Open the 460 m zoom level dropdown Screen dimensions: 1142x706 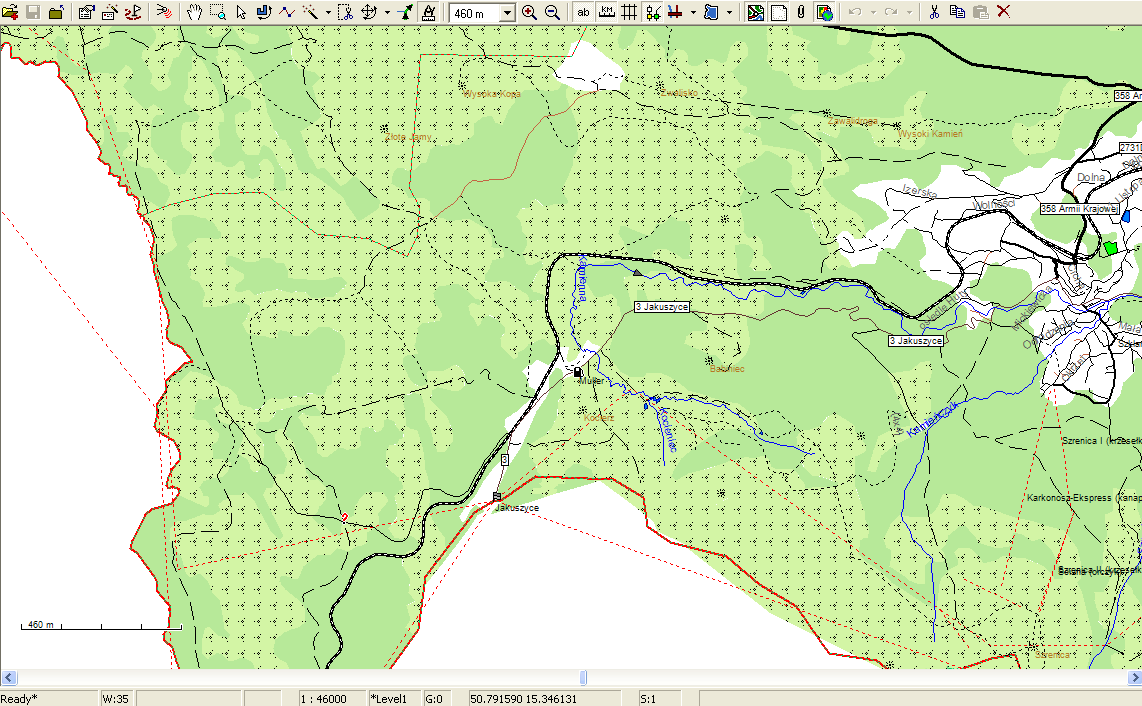point(507,13)
